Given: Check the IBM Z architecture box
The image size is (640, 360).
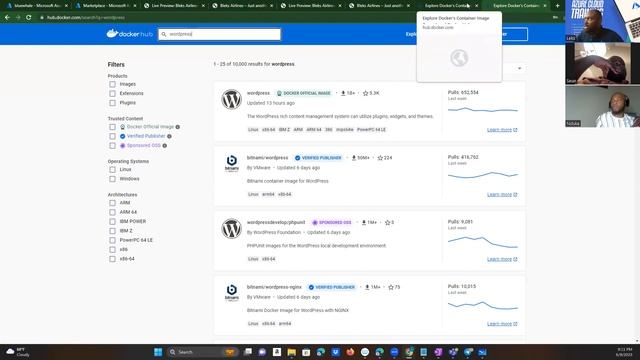Looking at the screenshot, I should 112,231.
